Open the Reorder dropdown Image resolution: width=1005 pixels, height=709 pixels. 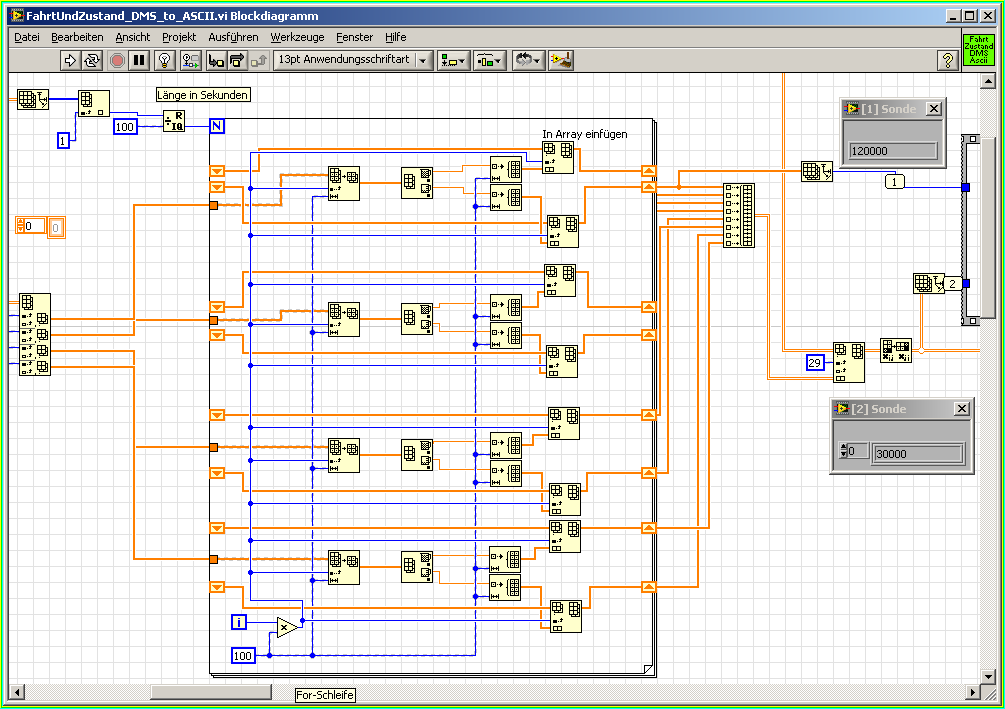(x=527, y=61)
